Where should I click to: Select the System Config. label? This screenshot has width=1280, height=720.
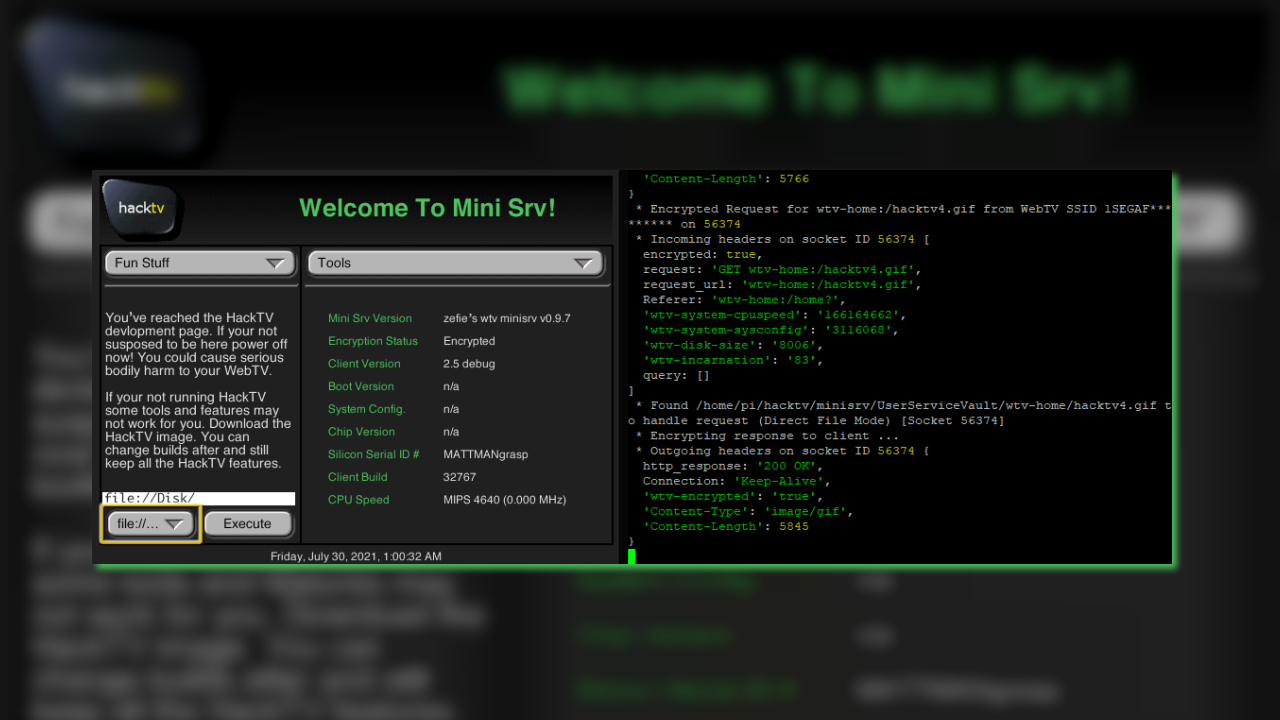367,409
